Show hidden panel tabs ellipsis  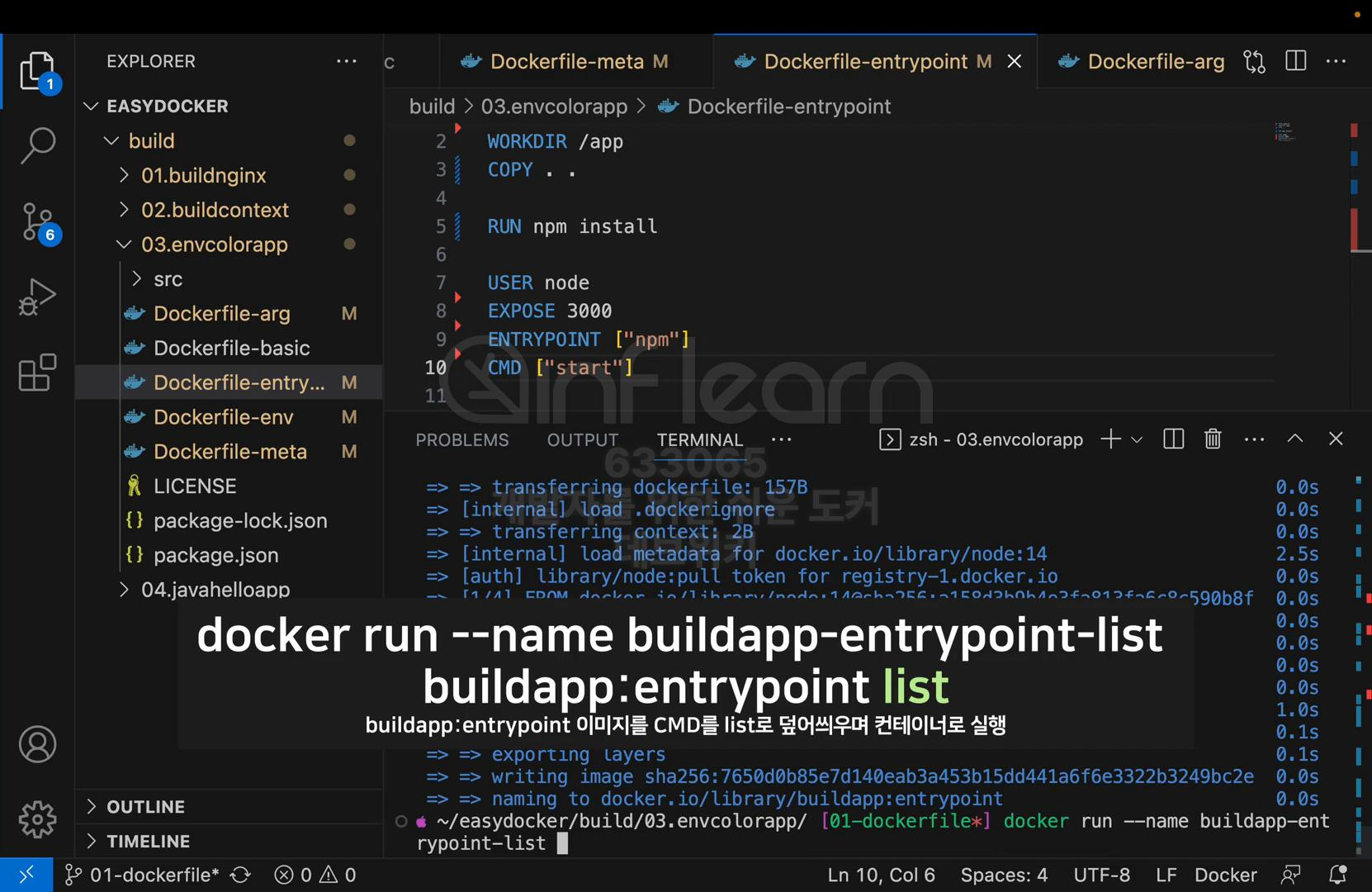(x=781, y=439)
